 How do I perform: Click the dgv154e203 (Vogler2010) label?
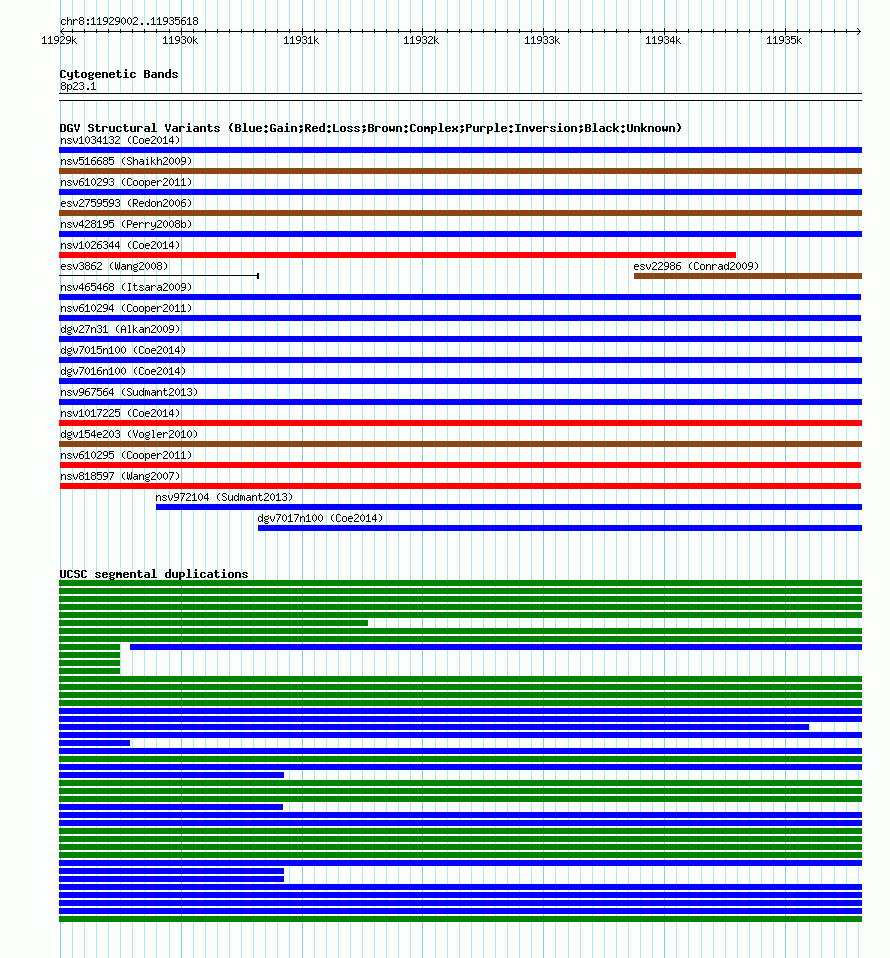129,434
